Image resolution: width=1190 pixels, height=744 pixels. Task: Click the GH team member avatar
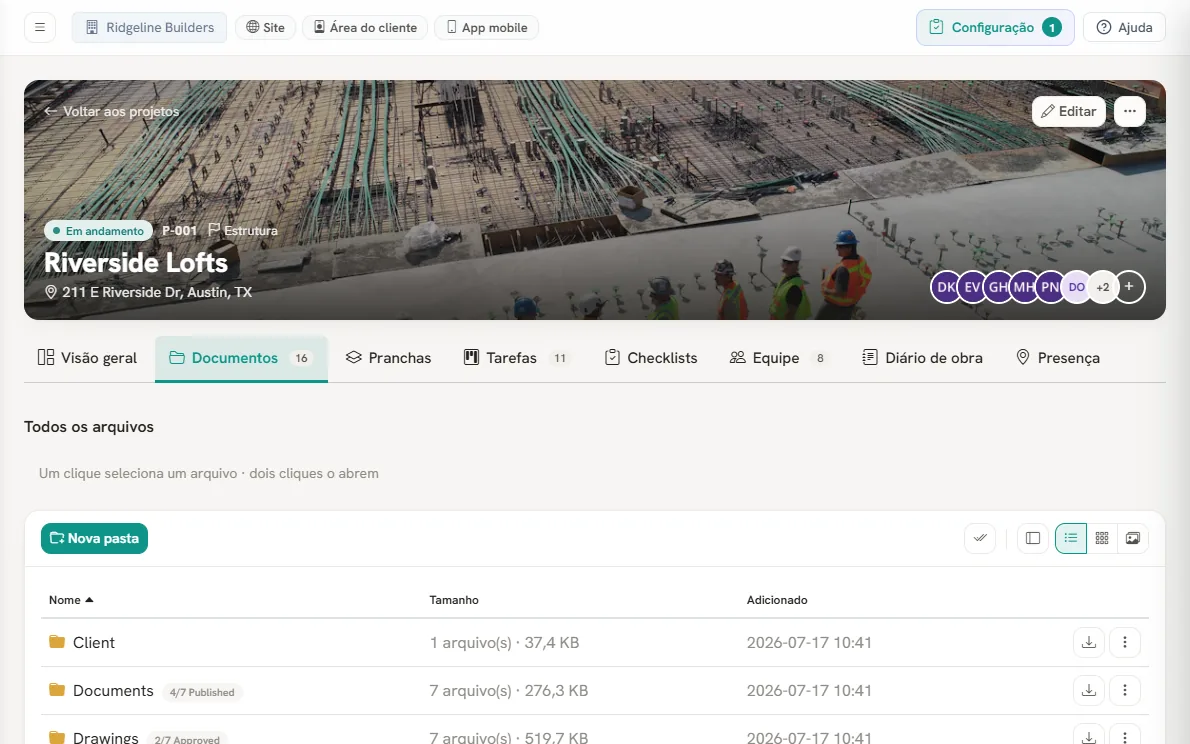[998, 287]
